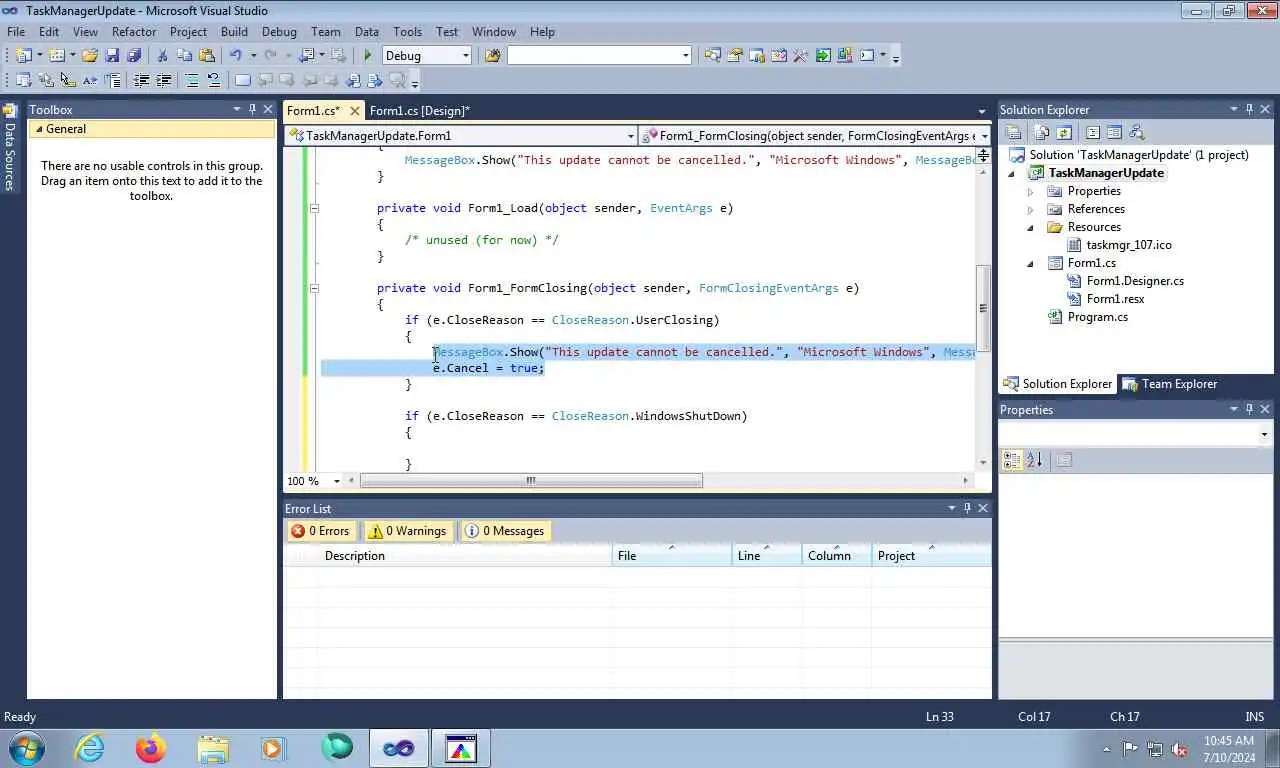
Task: Toggle auto-hide pin on Solution Explorer
Action: 1249,109
